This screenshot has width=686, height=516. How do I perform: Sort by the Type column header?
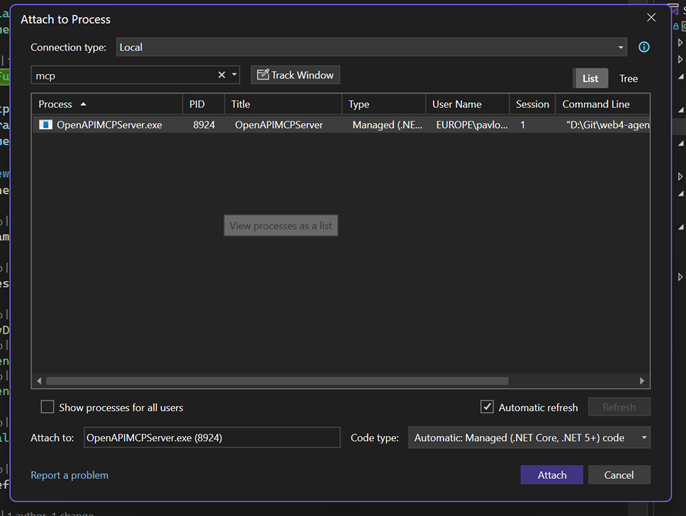pos(384,104)
